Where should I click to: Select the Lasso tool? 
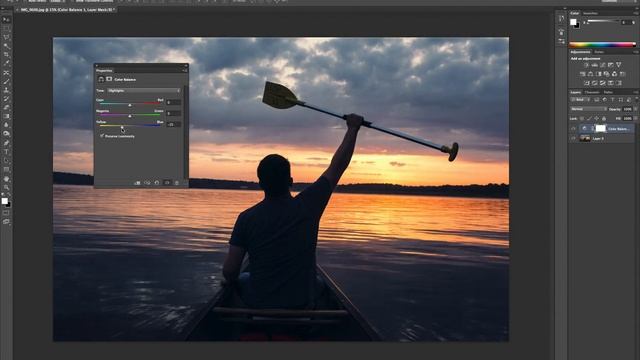tap(6, 38)
